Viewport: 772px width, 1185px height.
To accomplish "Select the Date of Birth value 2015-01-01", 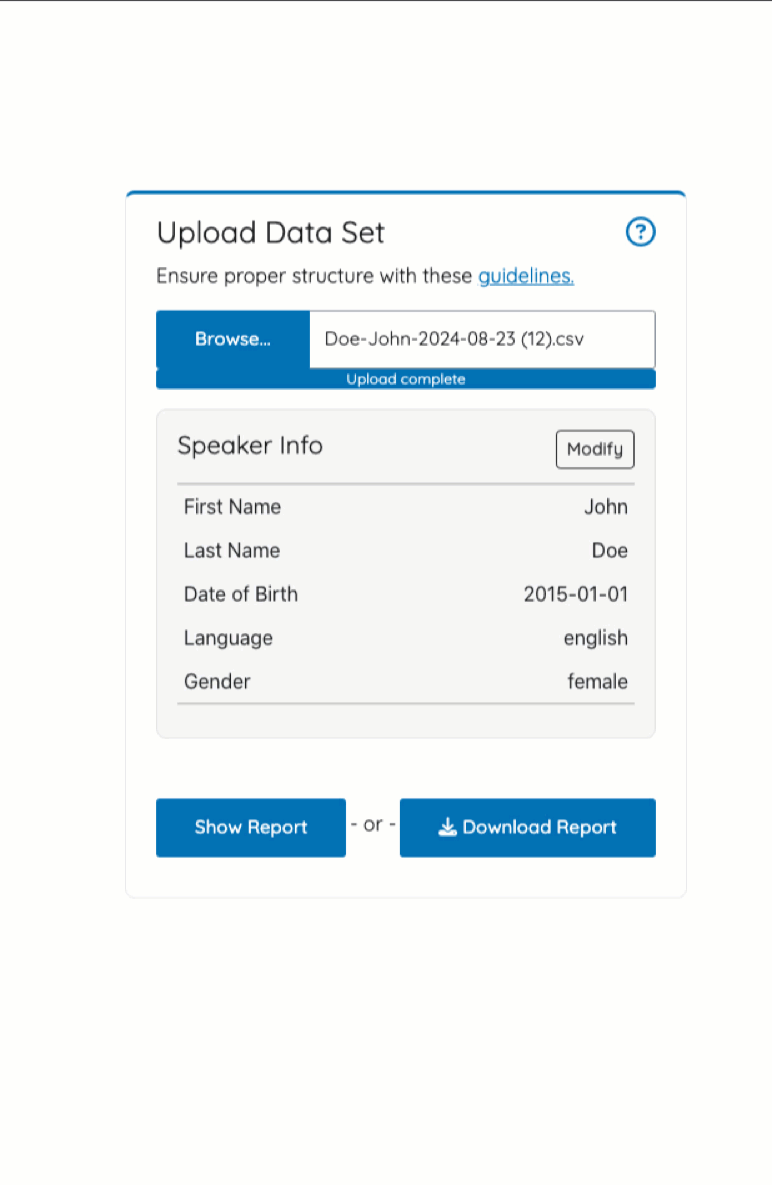I will [x=576, y=594].
